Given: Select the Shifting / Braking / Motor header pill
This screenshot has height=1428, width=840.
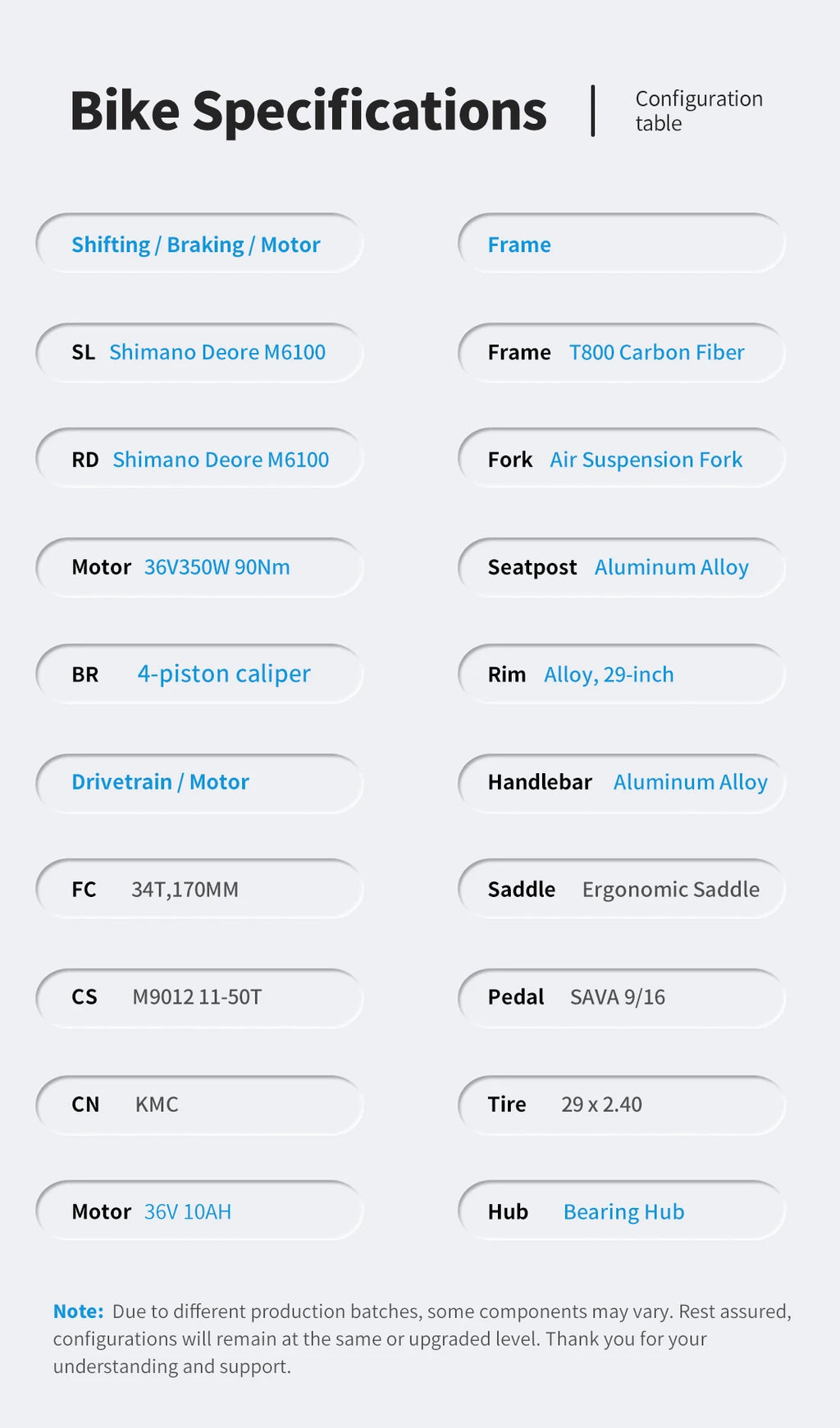Looking at the screenshot, I should pyautogui.click(x=199, y=244).
